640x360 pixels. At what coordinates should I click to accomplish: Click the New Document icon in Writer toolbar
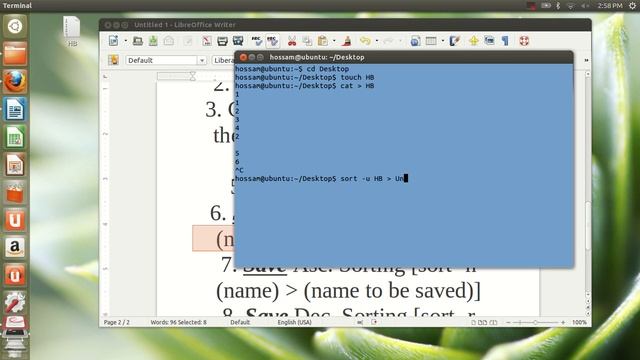(113, 40)
